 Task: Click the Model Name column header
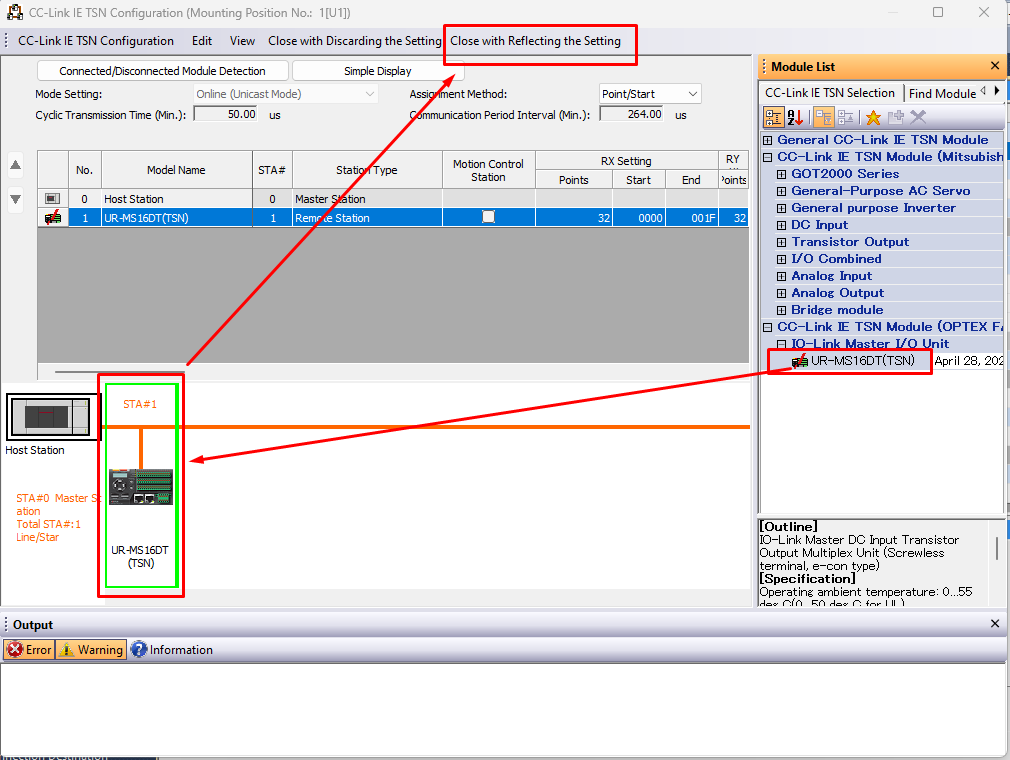pos(176,170)
